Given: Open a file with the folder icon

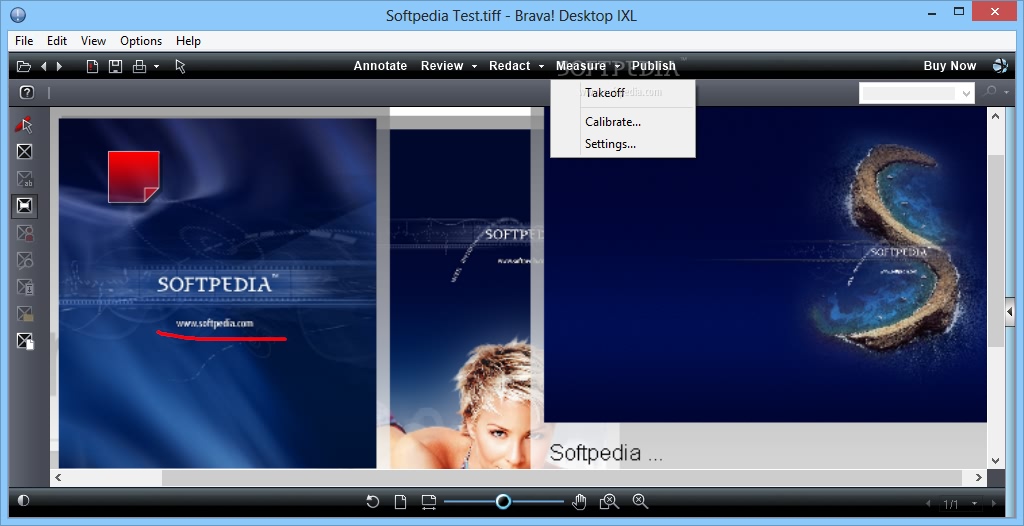Looking at the screenshot, I should [24, 66].
